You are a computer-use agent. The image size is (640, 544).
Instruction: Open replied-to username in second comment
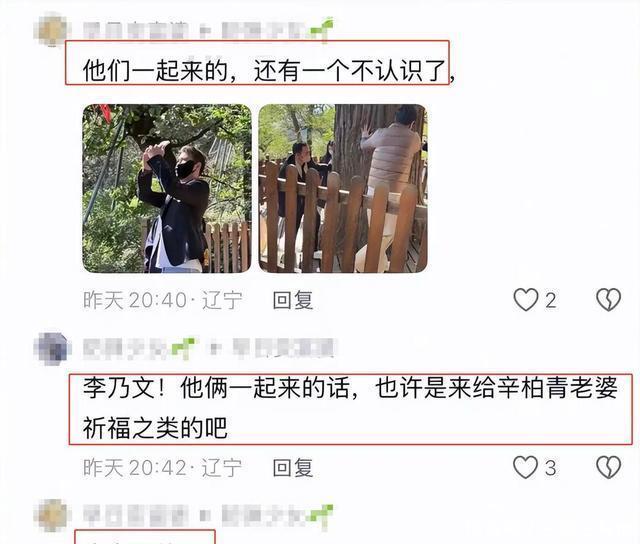(284, 349)
